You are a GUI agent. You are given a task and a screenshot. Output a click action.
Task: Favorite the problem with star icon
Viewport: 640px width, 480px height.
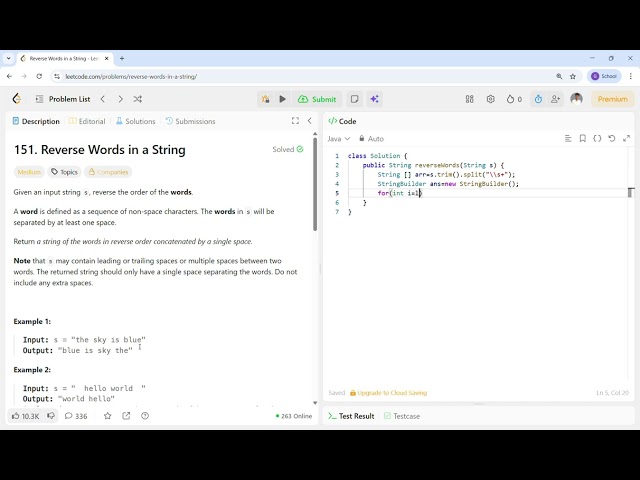(107, 416)
